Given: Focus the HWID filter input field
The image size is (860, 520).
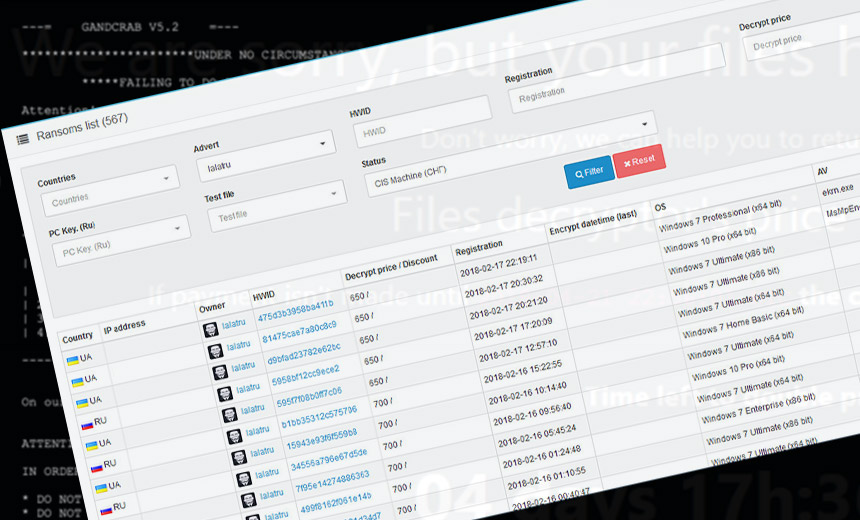Looking at the screenshot, I should pyautogui.click(x=422, y=121).
